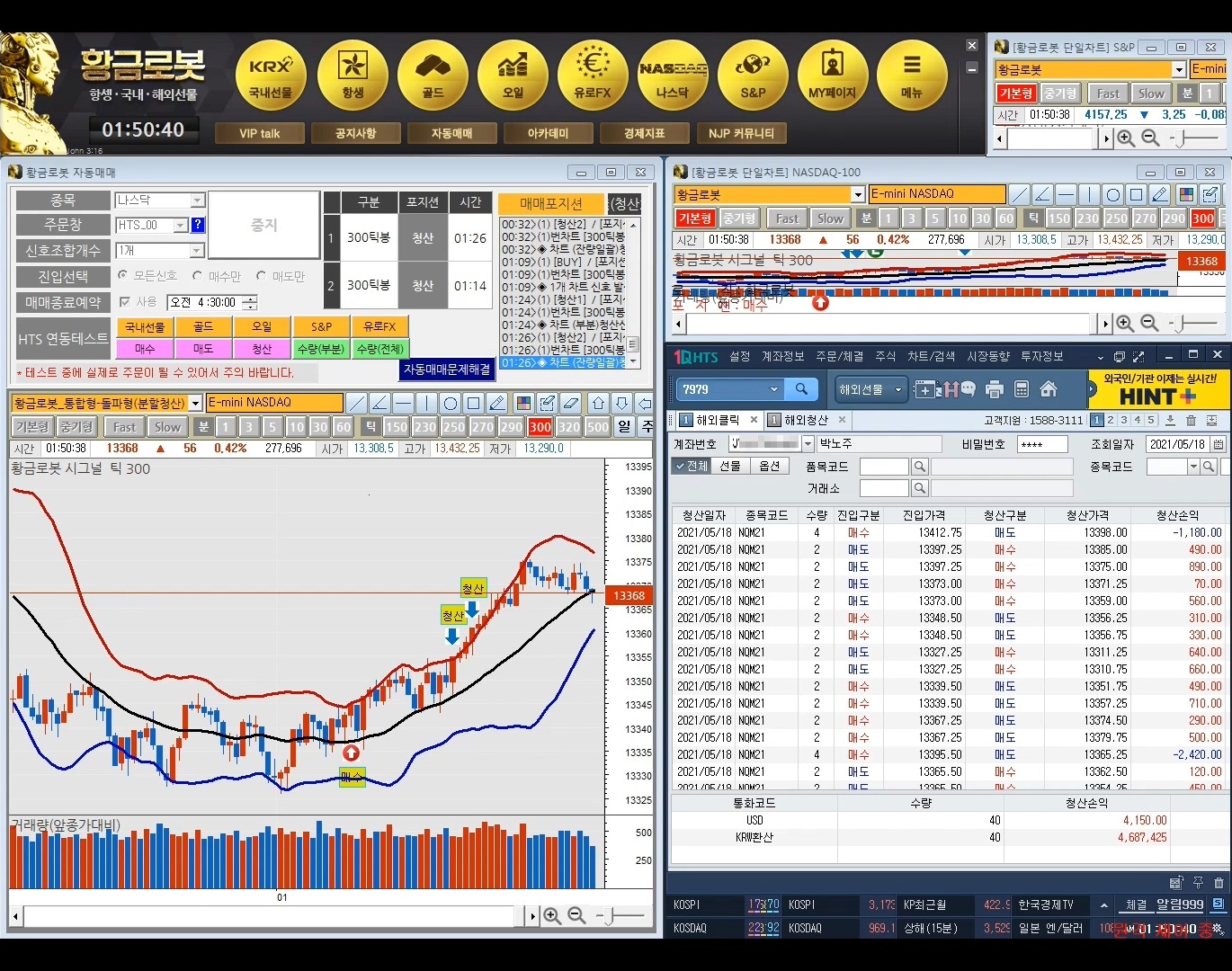Open 설정 menu in 1Q HTS
This screenshot has width=1232, height=971.
pos(739,356)
